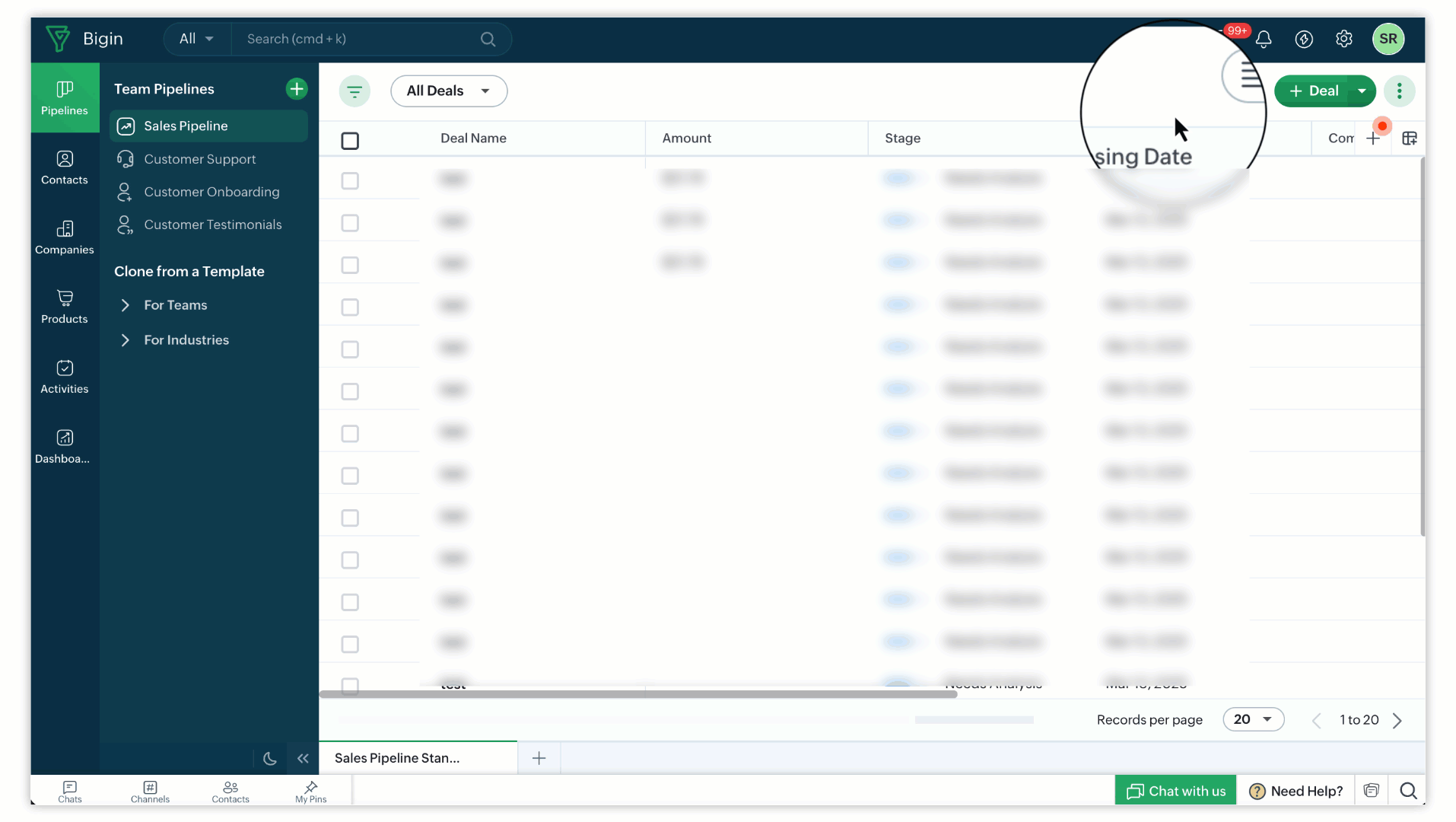1456x822 pixels.
Task: Open the three-dot more options menu
Action: (x=1399, y=91)
